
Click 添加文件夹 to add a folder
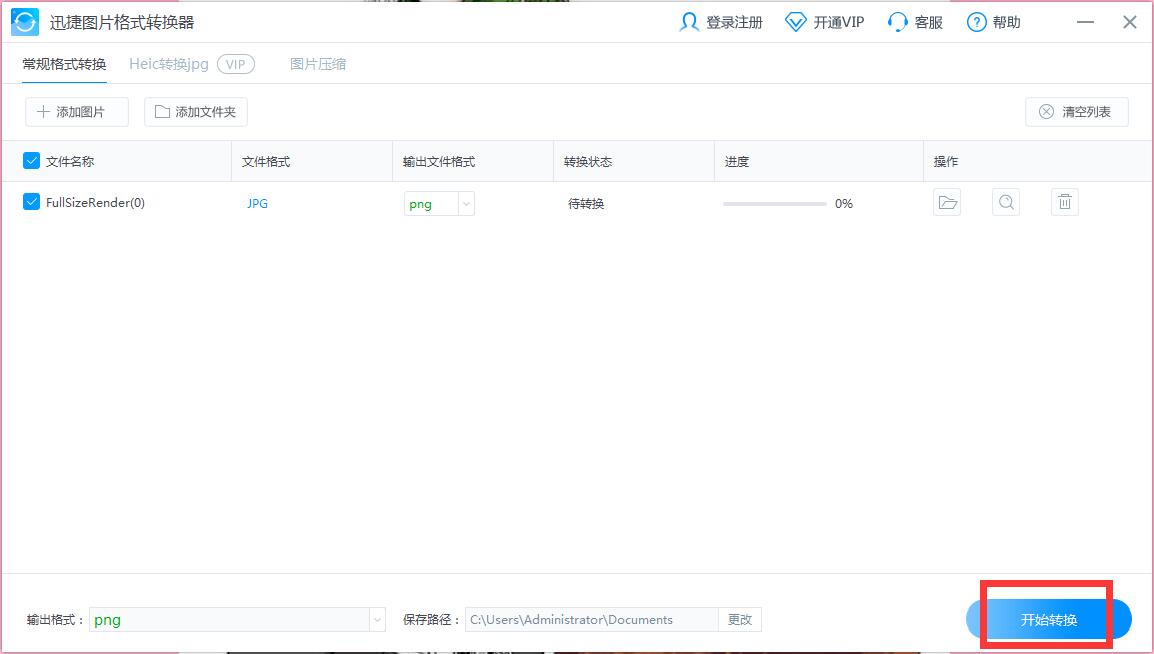pos(195,111)
